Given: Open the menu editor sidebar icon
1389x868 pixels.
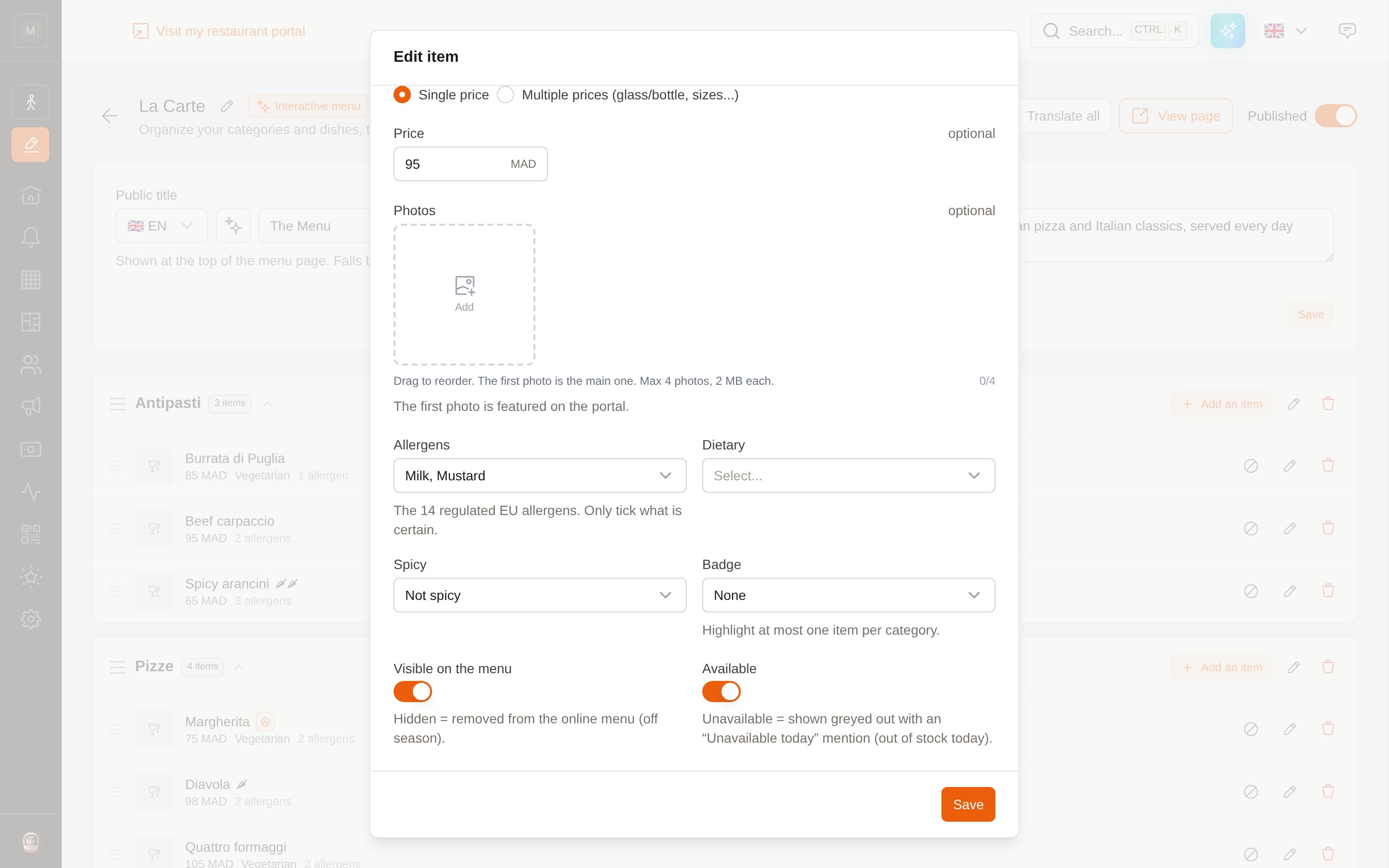Looking at the screenshot, I should click(x=30, y=145).
